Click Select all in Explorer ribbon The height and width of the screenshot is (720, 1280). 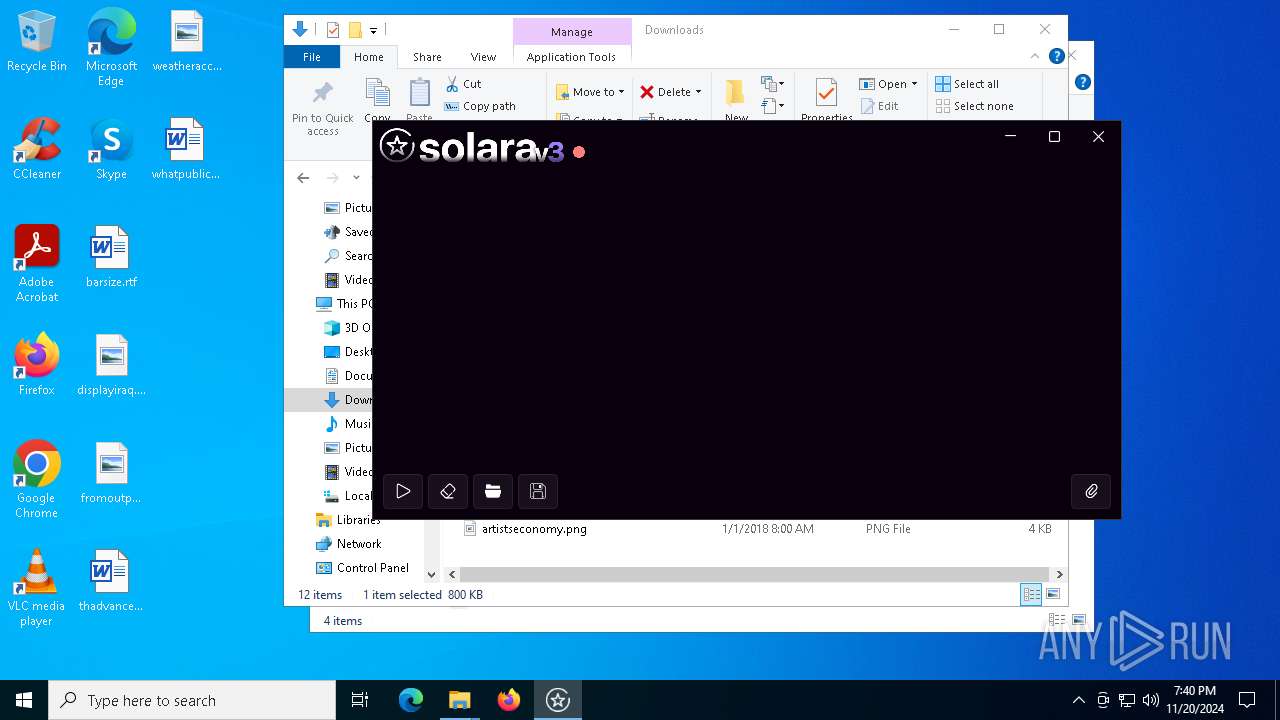click(x=967, y=84)
